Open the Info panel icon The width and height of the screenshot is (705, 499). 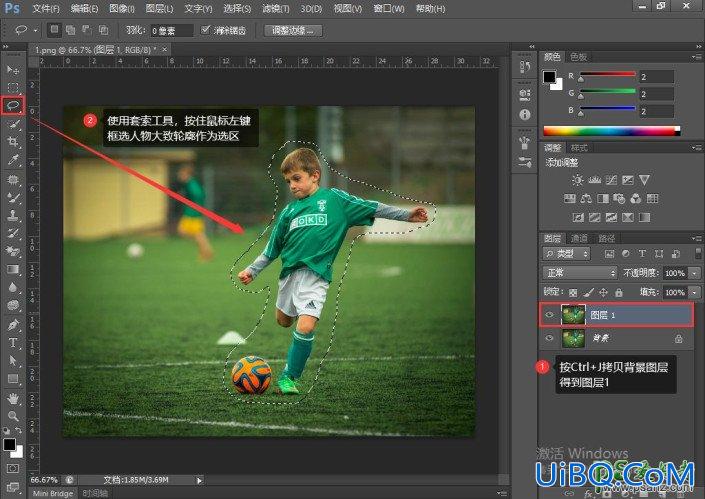click(524, 114)
